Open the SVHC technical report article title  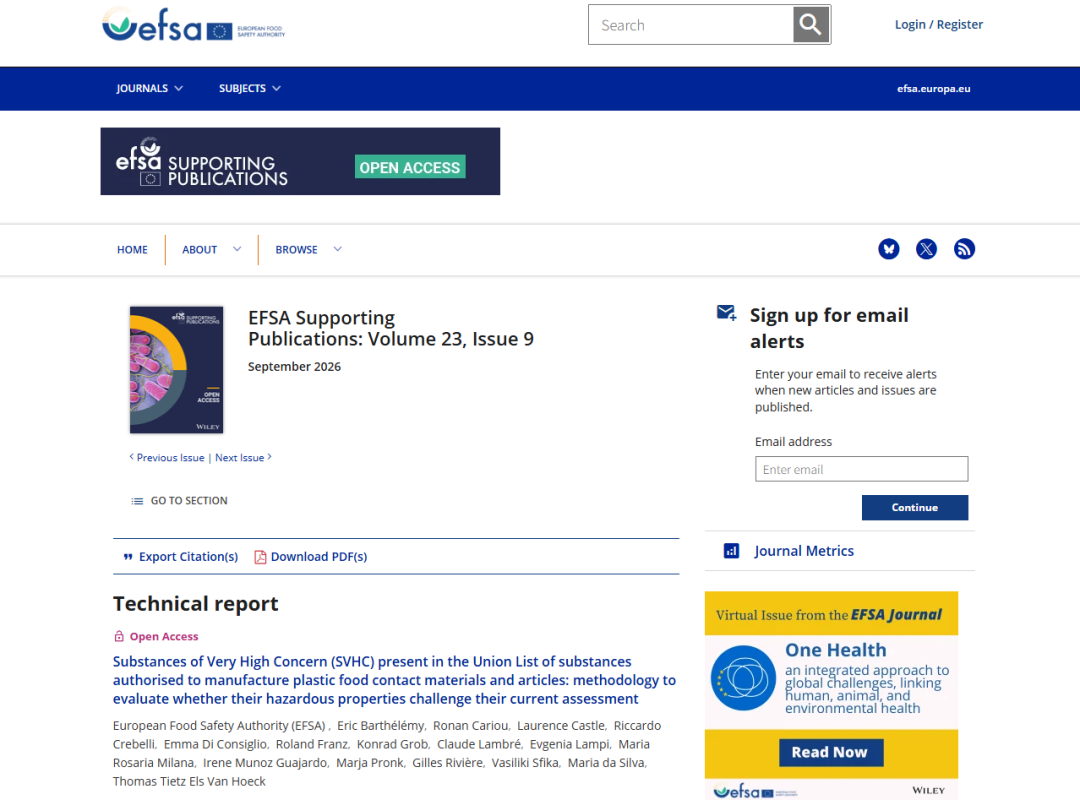395,680
